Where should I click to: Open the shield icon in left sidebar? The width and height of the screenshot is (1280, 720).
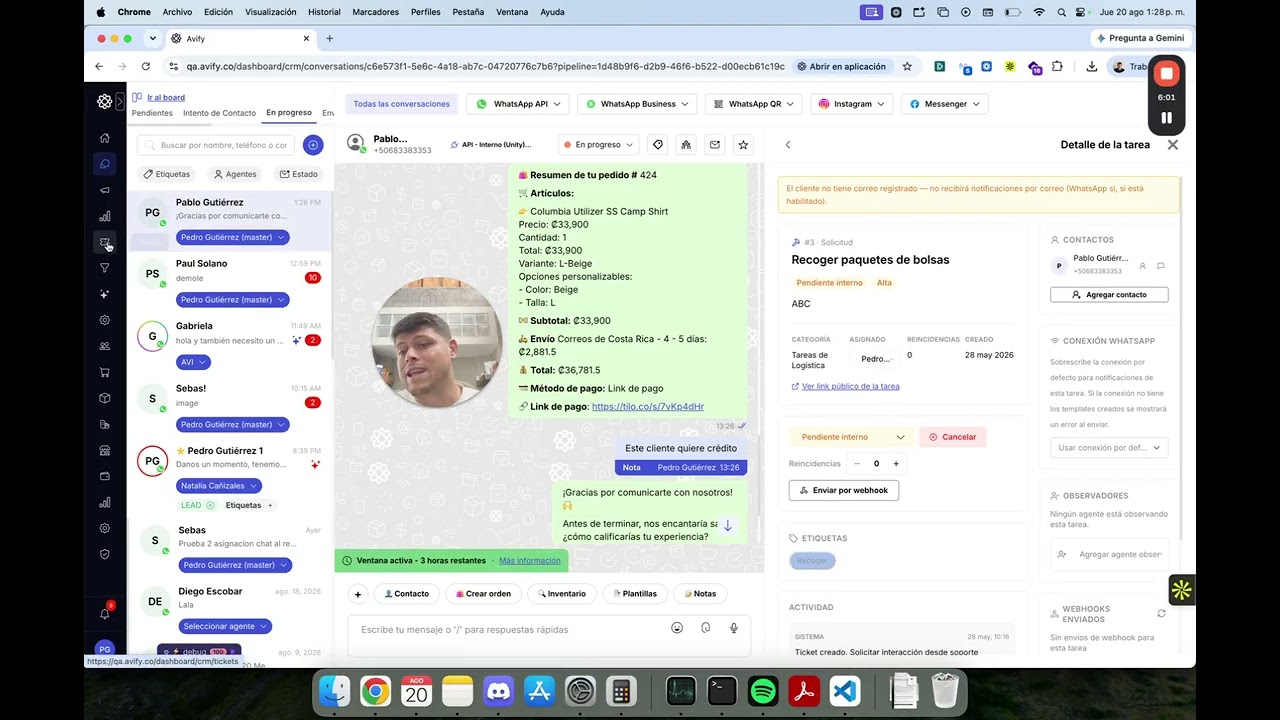[105, 554]
